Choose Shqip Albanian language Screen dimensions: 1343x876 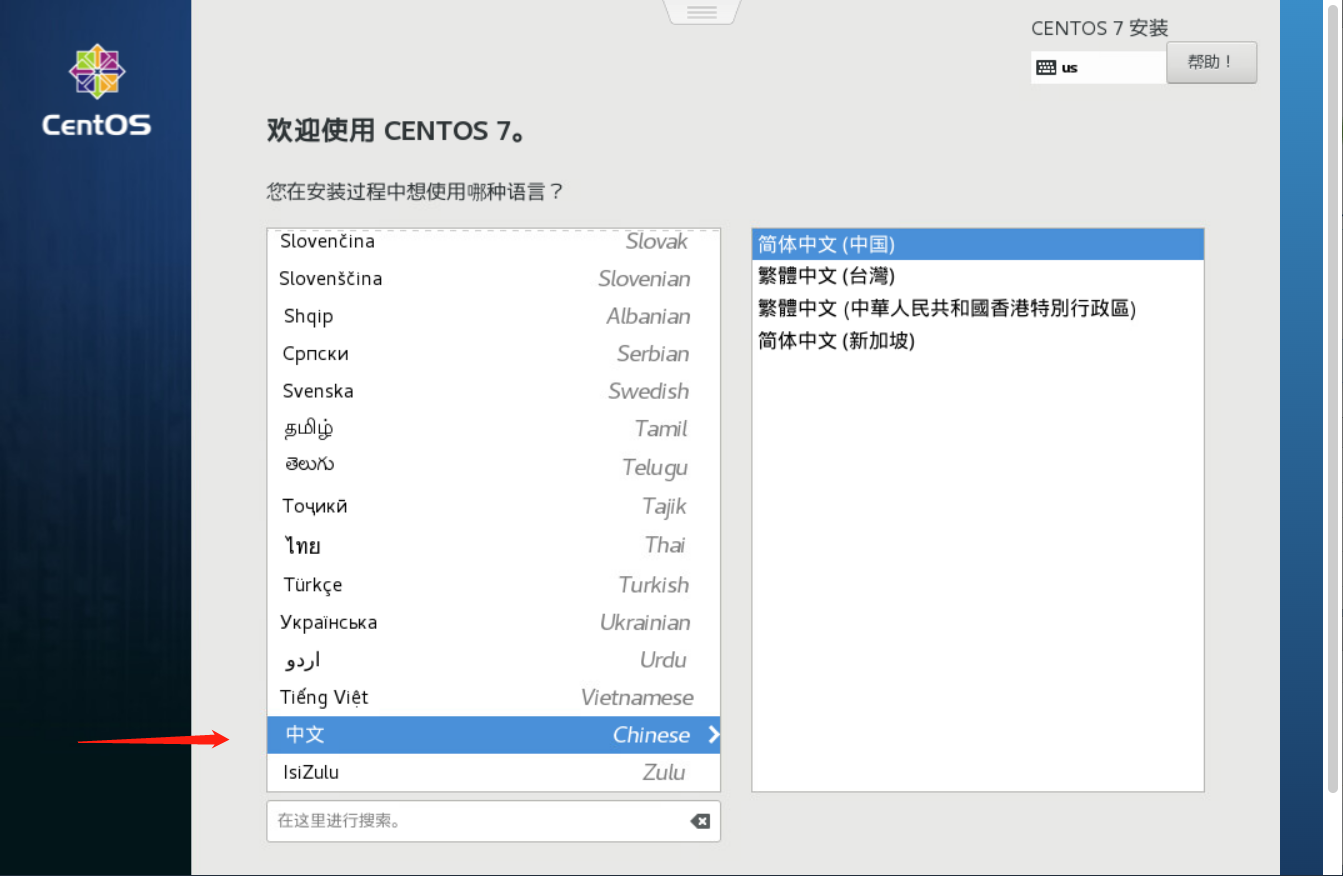pos(493,316)
